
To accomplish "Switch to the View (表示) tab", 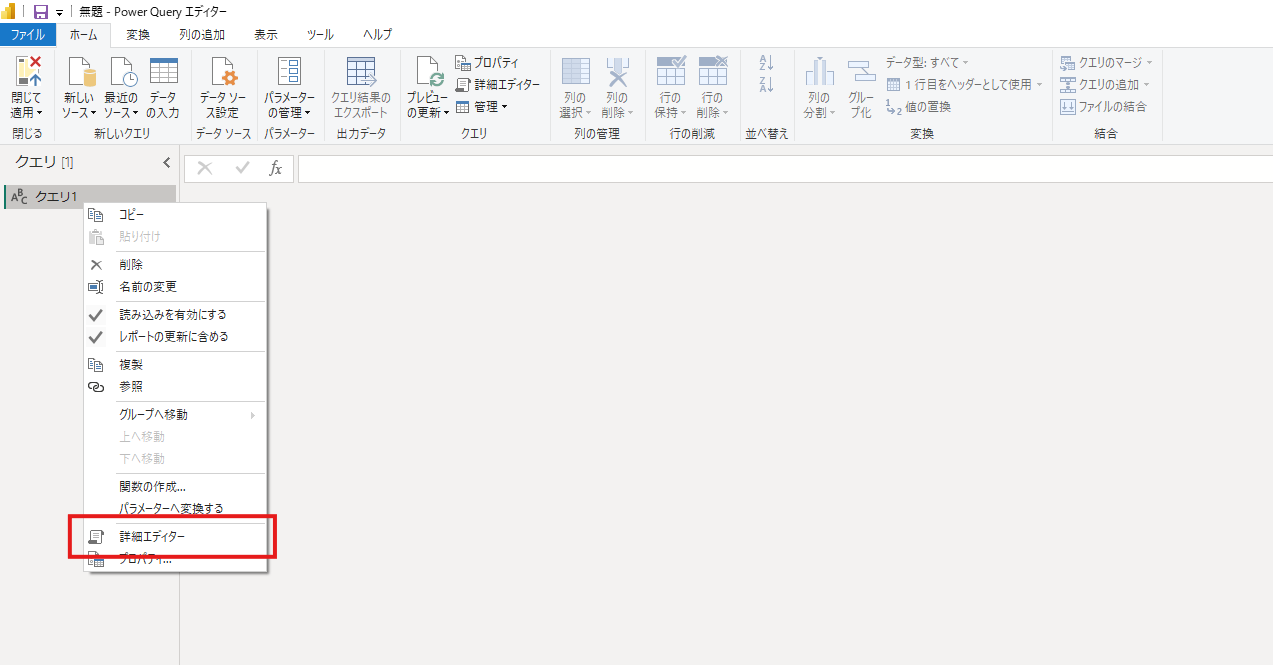I will click(266, 35).
